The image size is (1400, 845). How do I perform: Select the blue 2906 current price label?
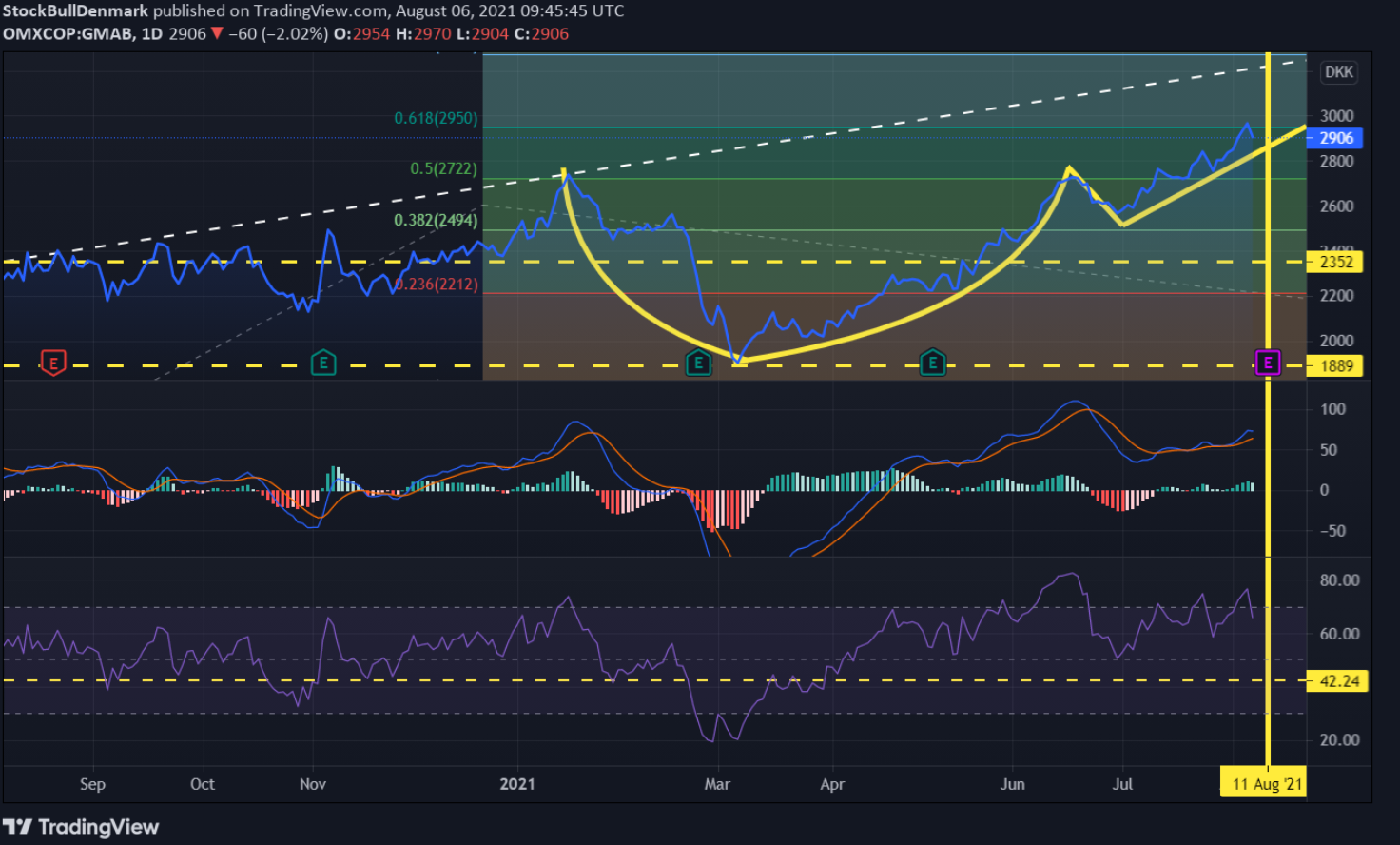click(1335, 138)
